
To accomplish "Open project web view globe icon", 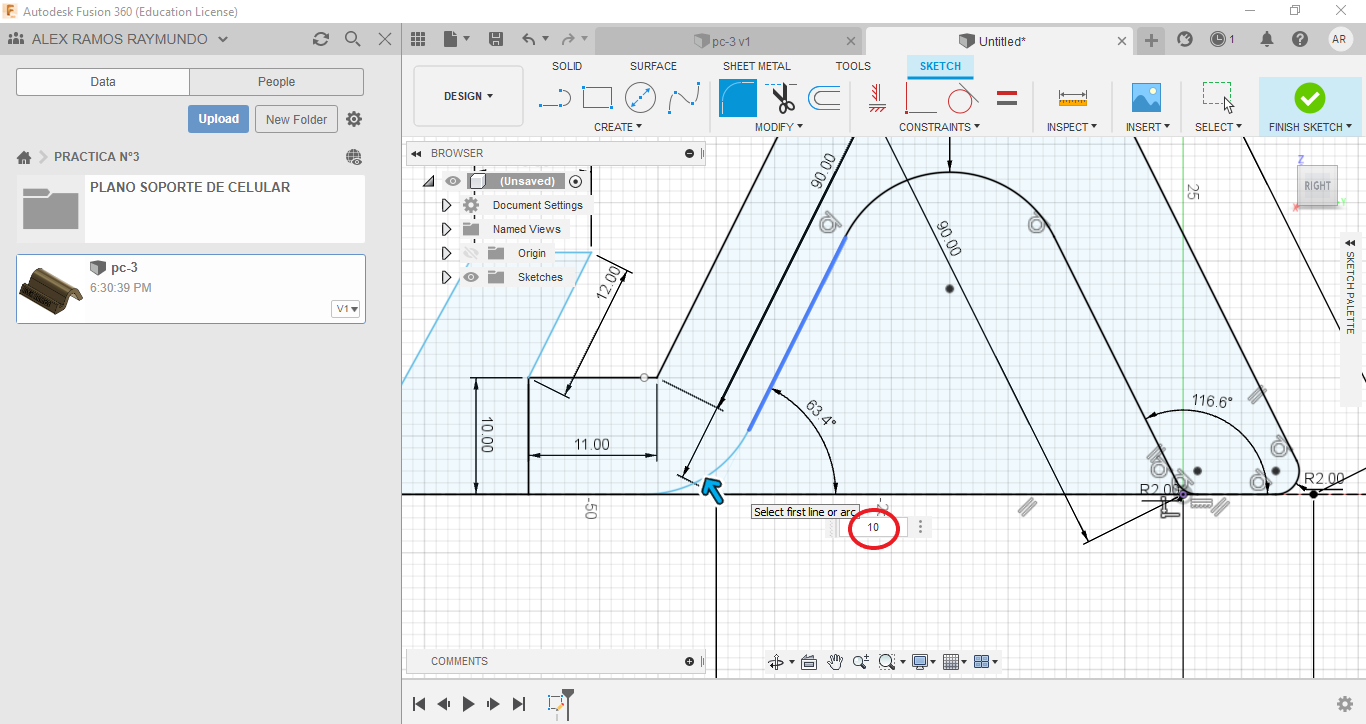I will click(x=353, y=157).
